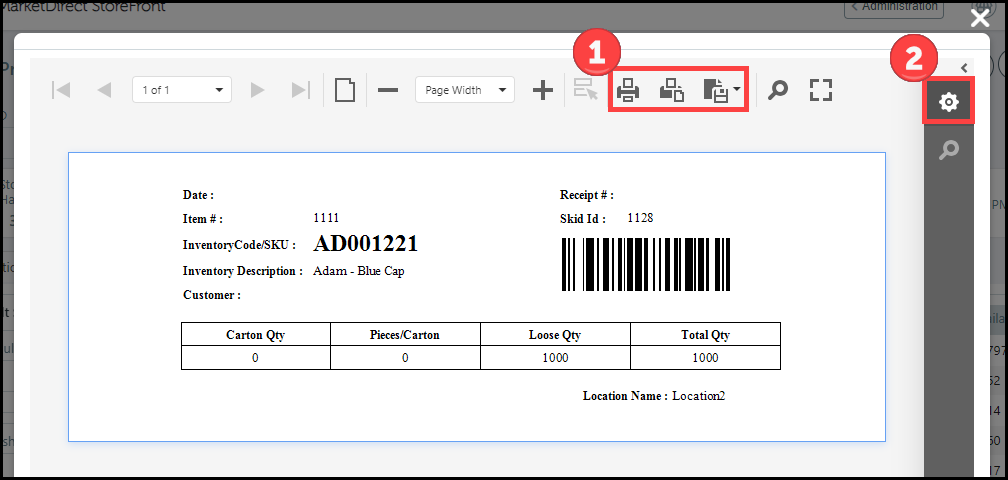Print the current page only
This screenshot has width=1008, height=480.
(x=672, y=91)
